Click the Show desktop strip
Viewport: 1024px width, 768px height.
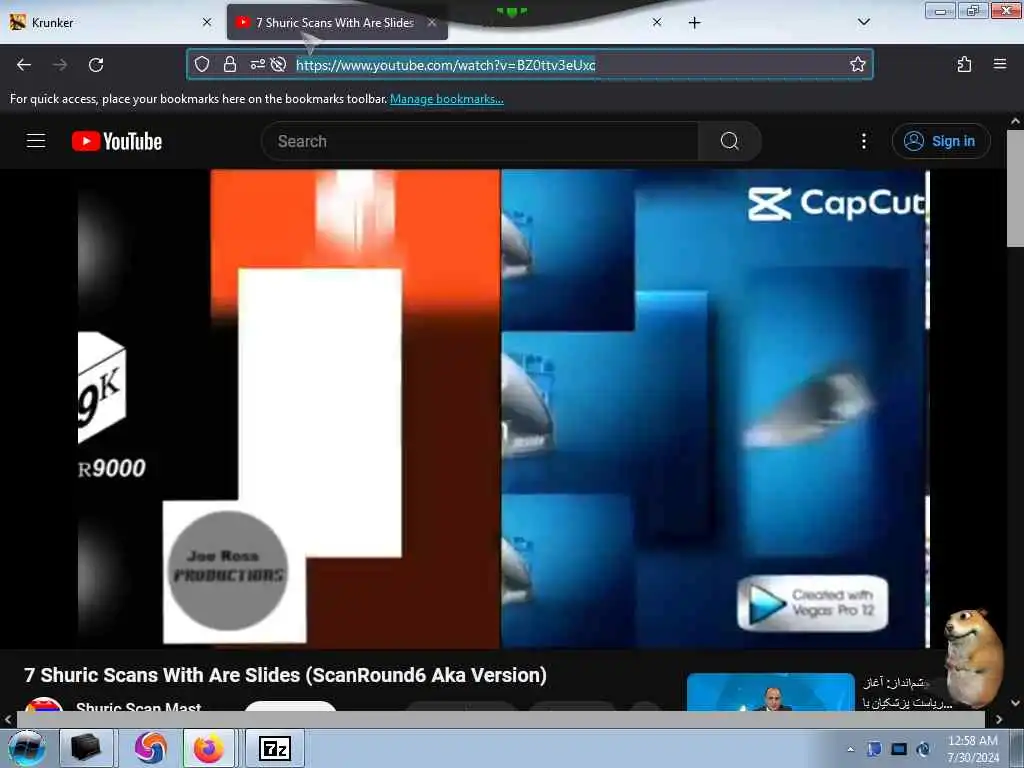[1017, 748]
